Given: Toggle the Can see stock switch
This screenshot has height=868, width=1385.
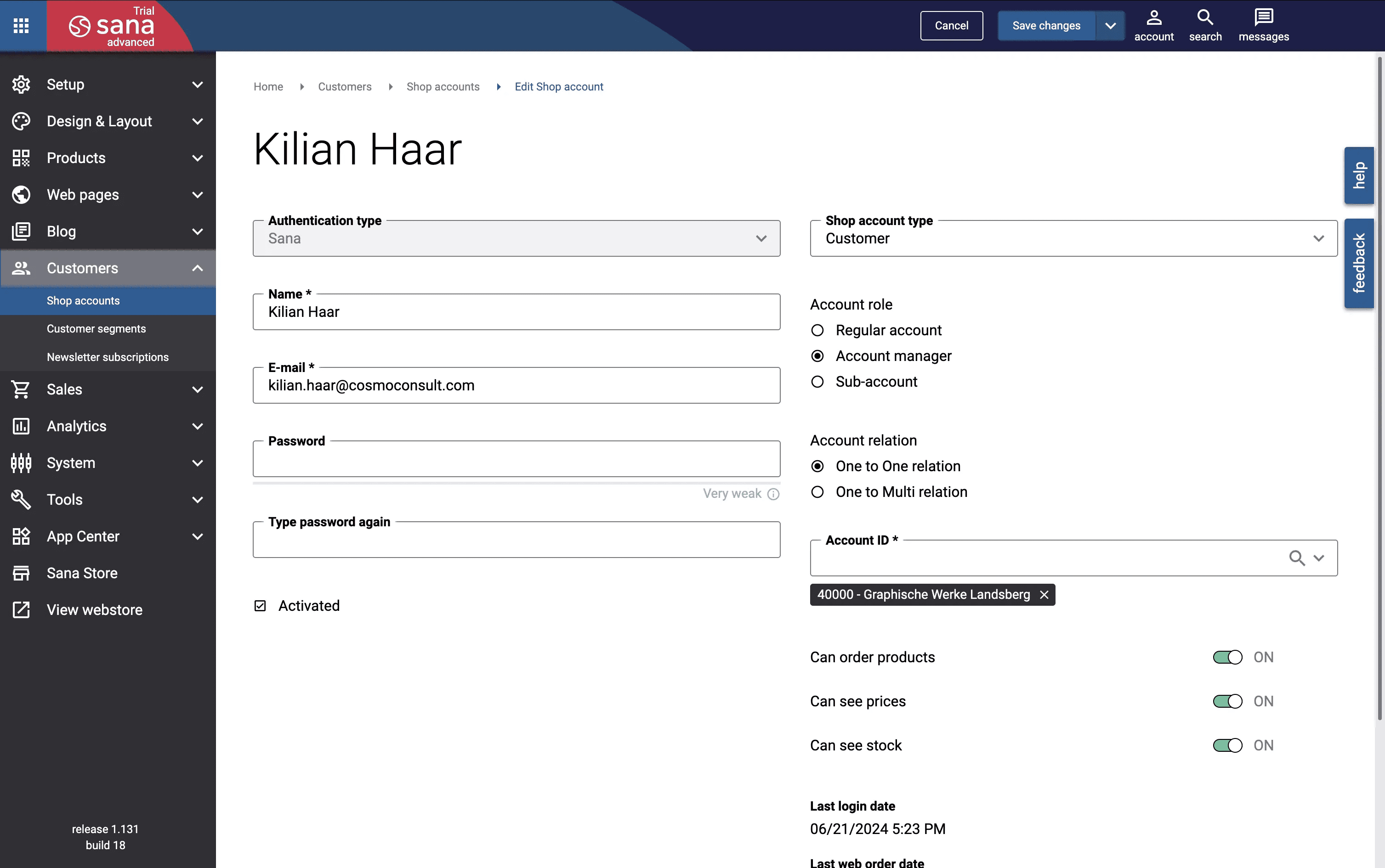Looking at the screenshot, I should (1227, 745).
